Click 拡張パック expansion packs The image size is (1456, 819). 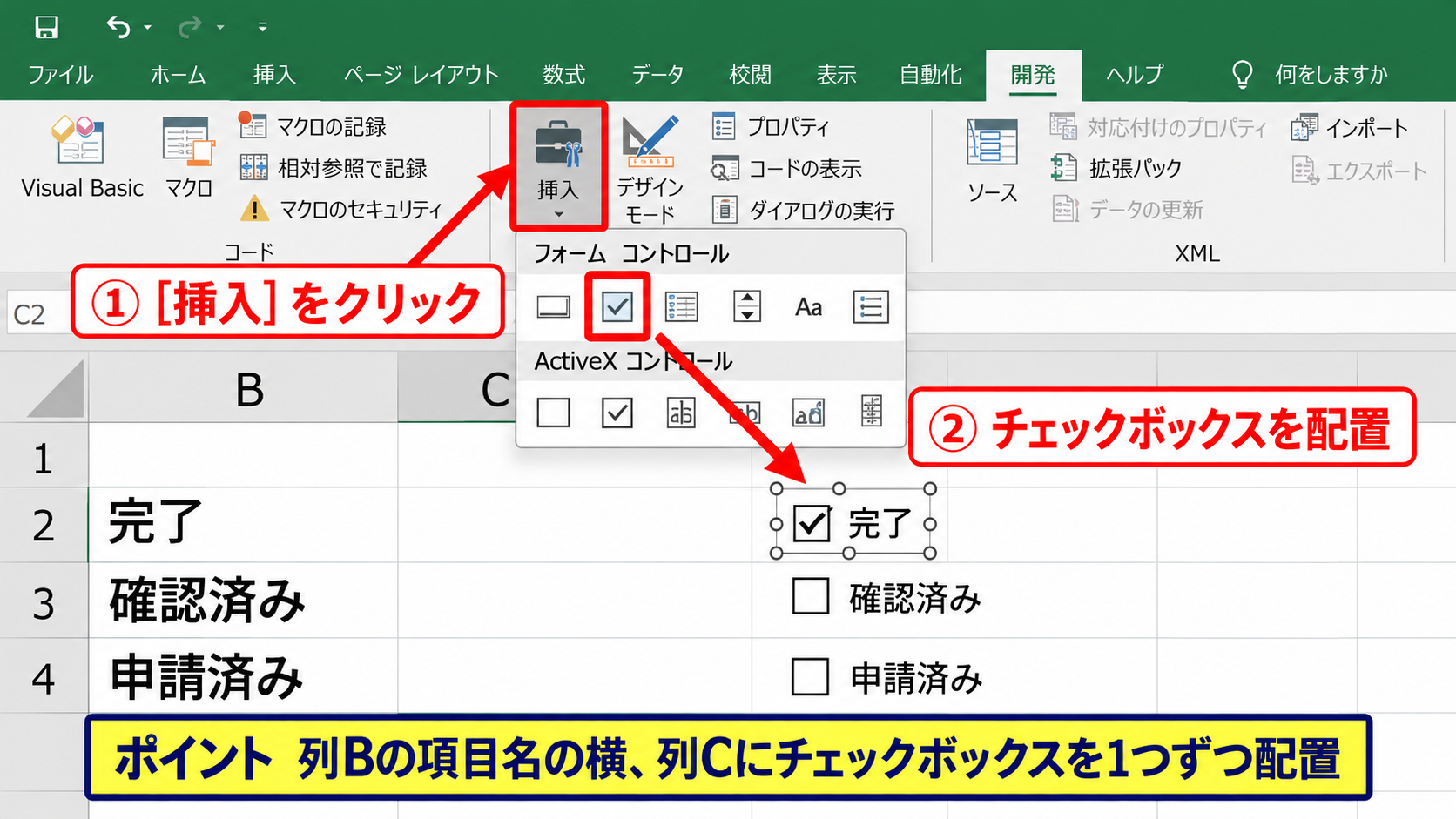[1116, 168]
